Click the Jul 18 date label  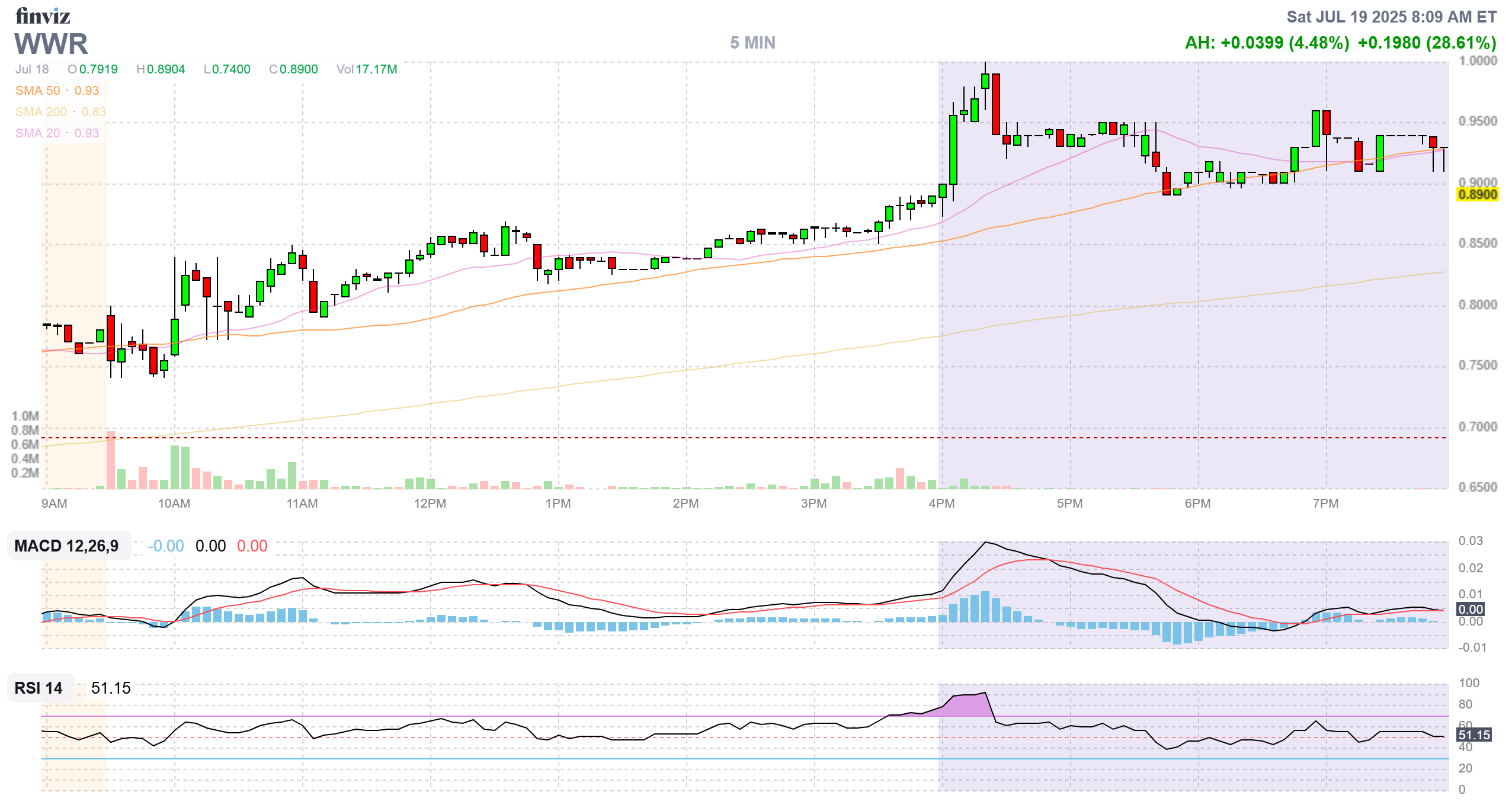click(x=32, y=69)
